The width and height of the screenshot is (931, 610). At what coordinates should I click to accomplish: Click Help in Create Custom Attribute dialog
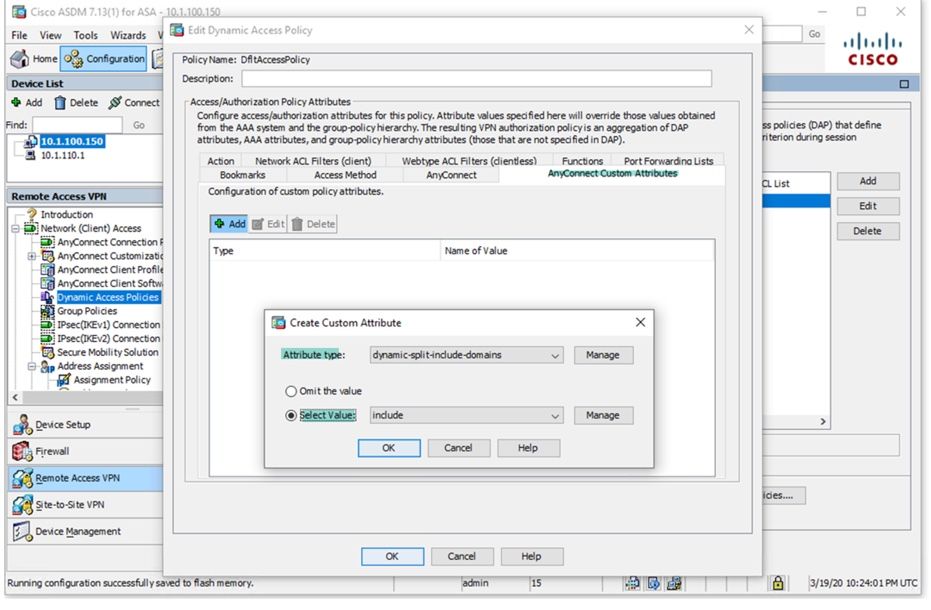point(528,448)
